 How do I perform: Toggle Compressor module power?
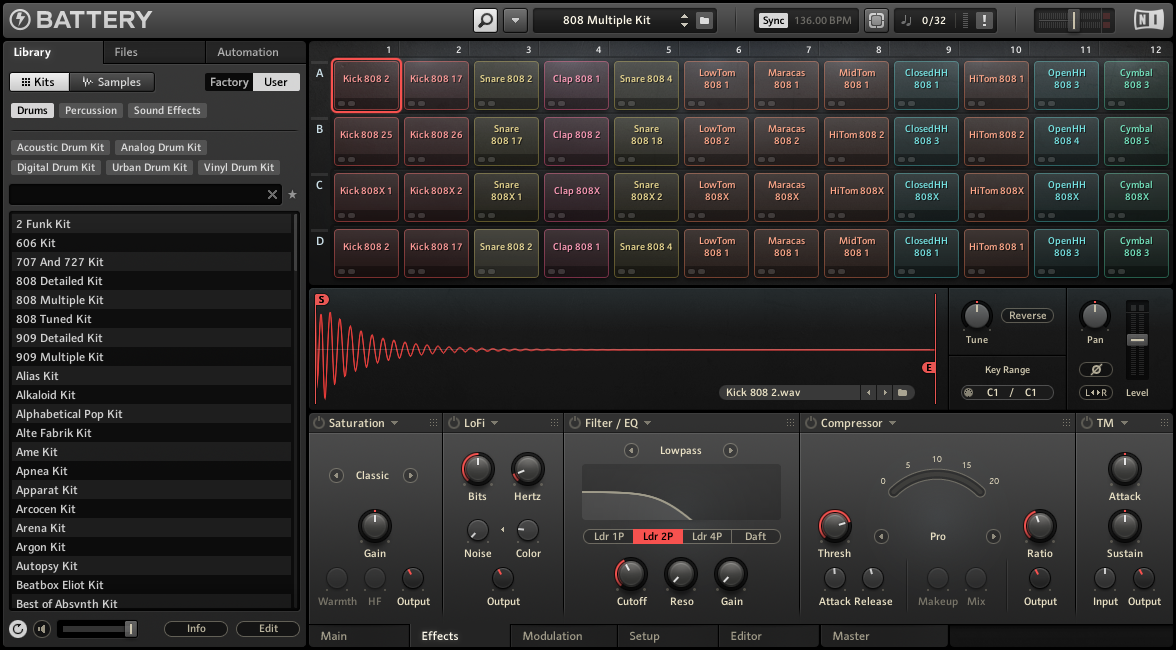(x=810, y=423)
